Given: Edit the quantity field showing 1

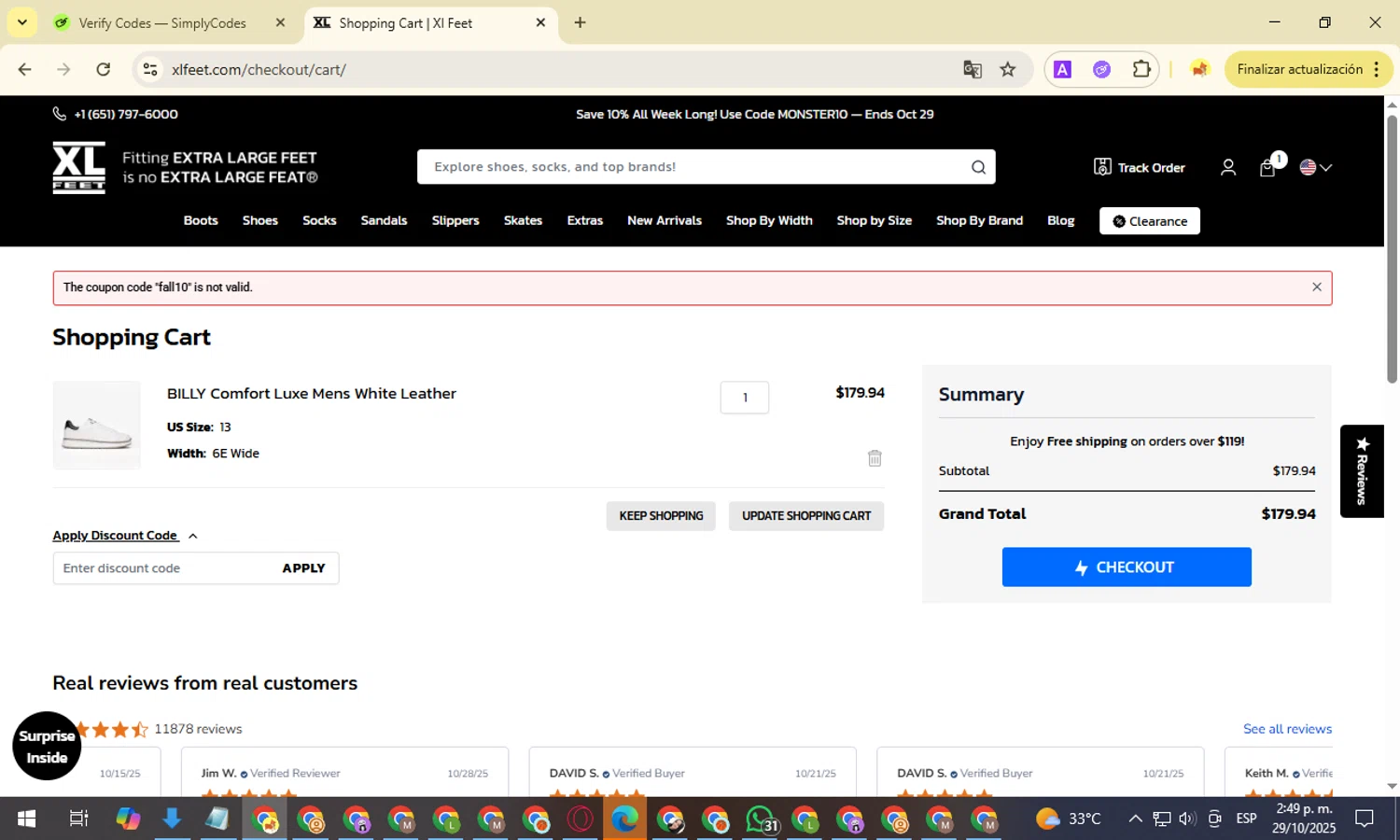Looking at the screenshot, I should click(745, 398).
